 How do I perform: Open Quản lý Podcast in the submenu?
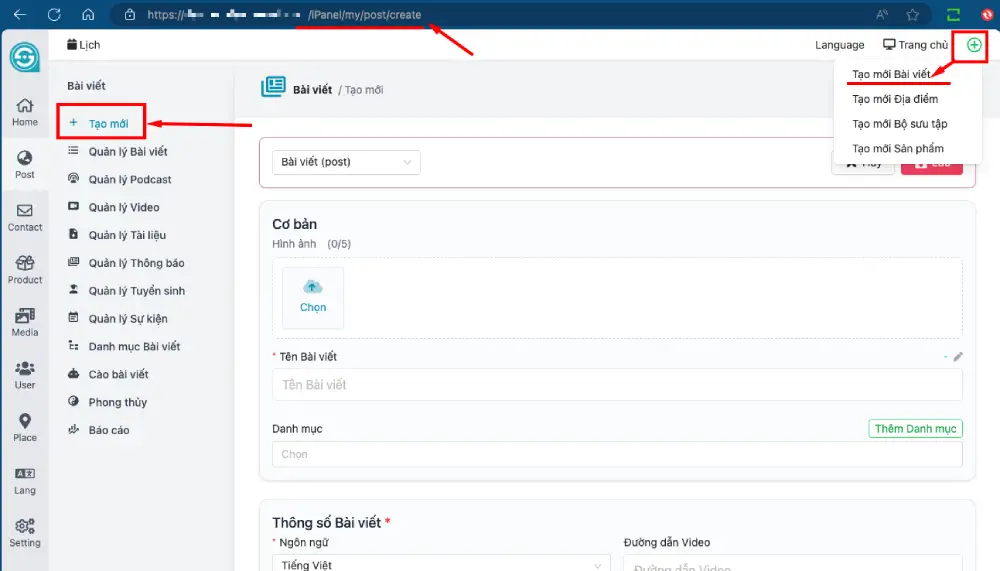(x=130, y=180)
